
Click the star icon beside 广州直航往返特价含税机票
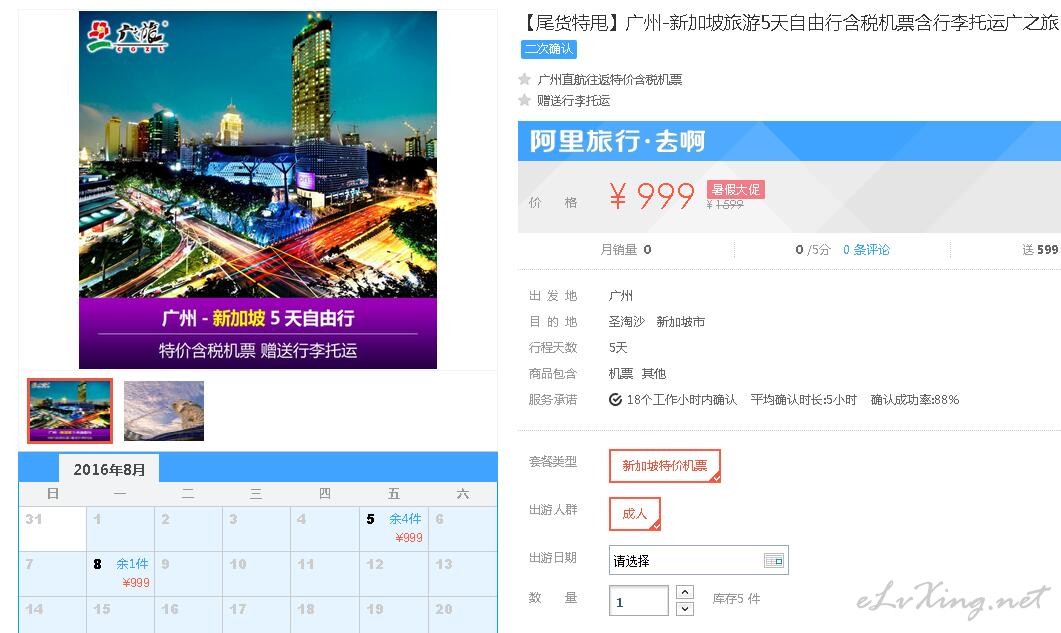point(524,79)
